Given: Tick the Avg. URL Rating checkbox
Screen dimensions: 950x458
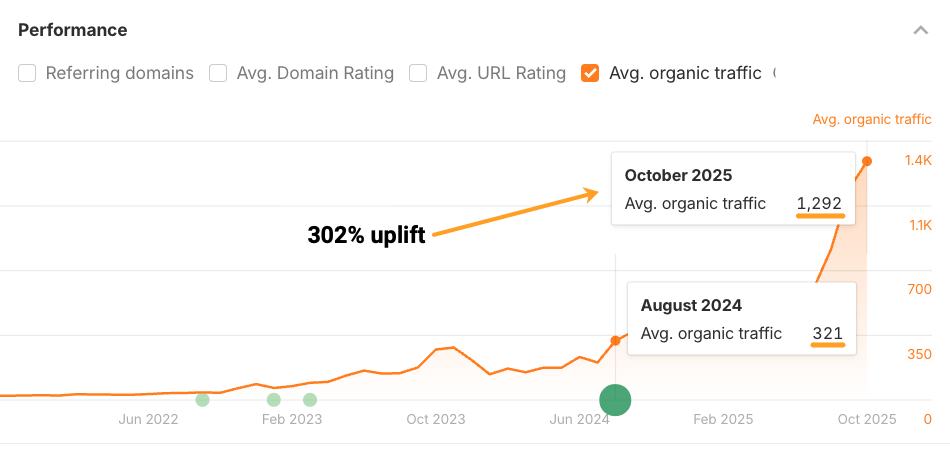Looking at the screenshot, I should pyautogui.click(x=418, y=73).
